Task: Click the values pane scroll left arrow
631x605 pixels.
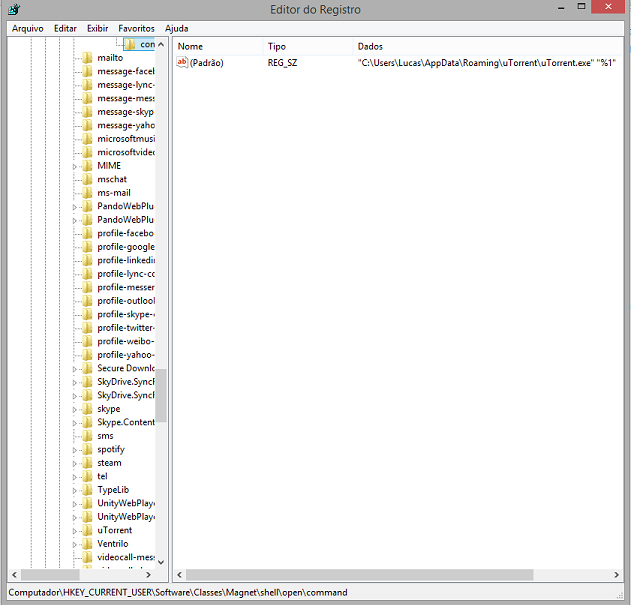Action: [179, 575]
